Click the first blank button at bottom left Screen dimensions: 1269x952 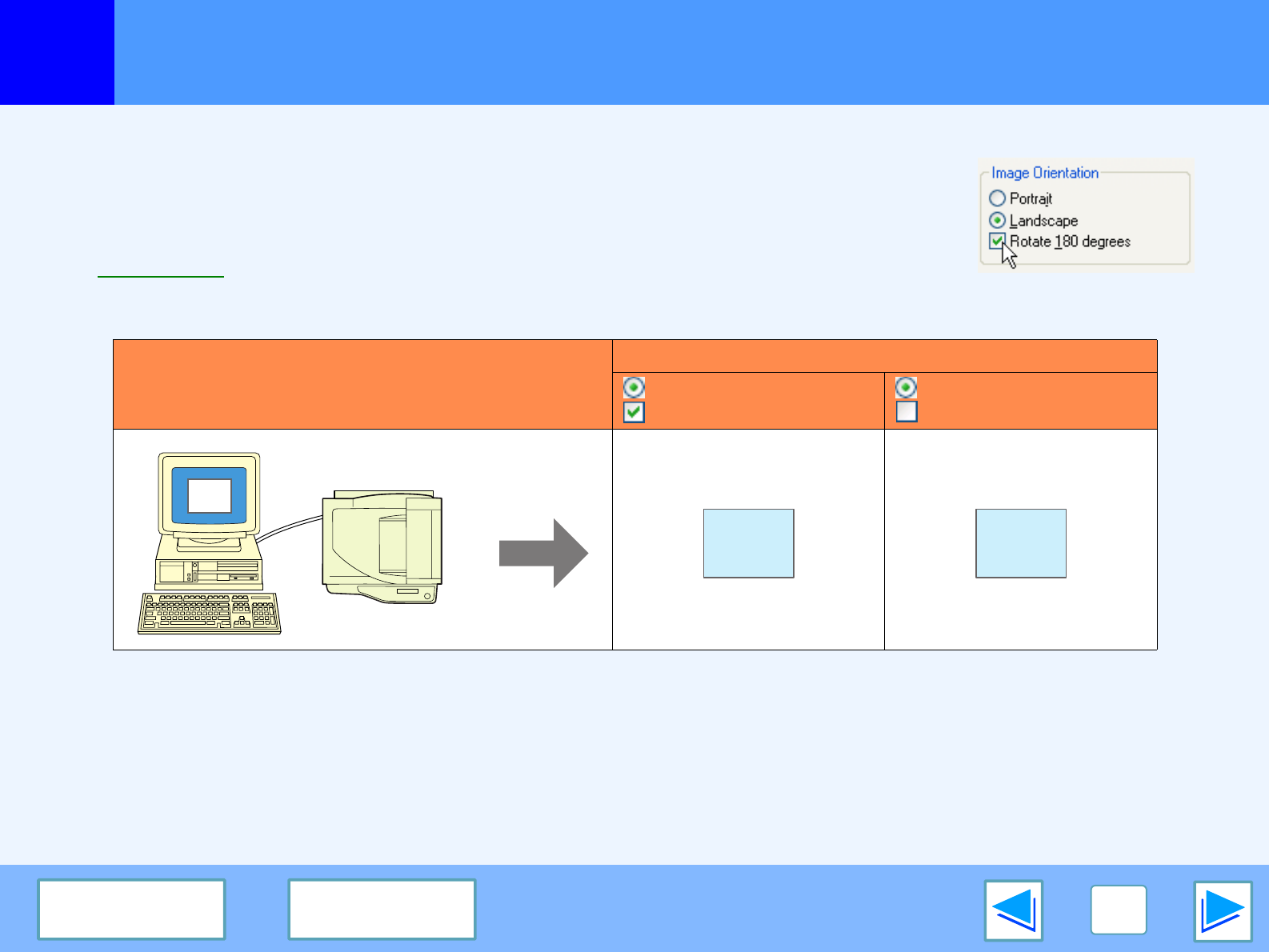coord(131,909)
